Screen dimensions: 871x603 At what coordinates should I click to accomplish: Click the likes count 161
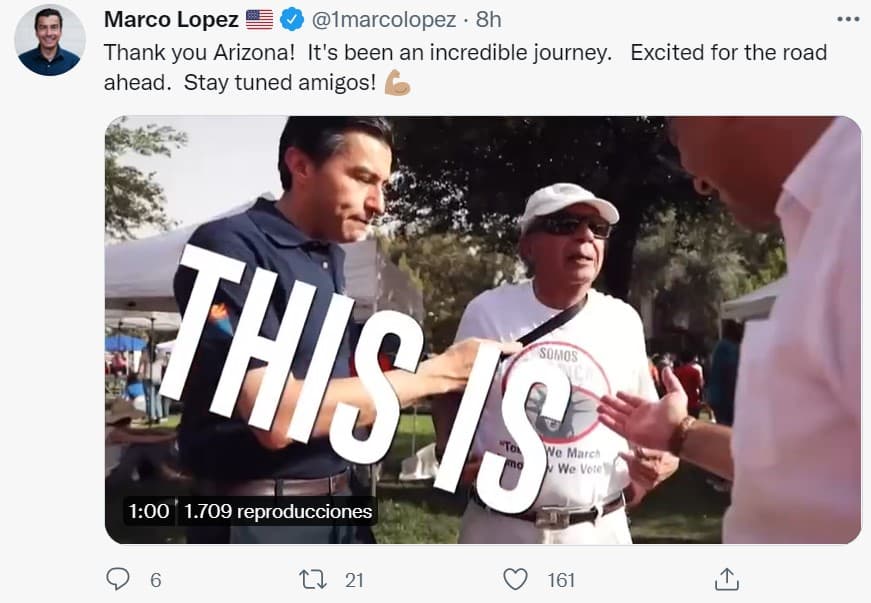(x=560, y=580)
